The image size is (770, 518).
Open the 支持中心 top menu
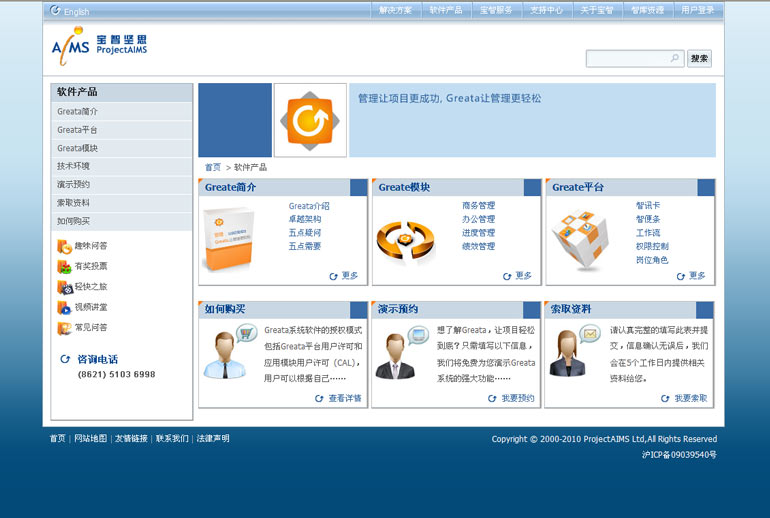[x=547, y=10]
